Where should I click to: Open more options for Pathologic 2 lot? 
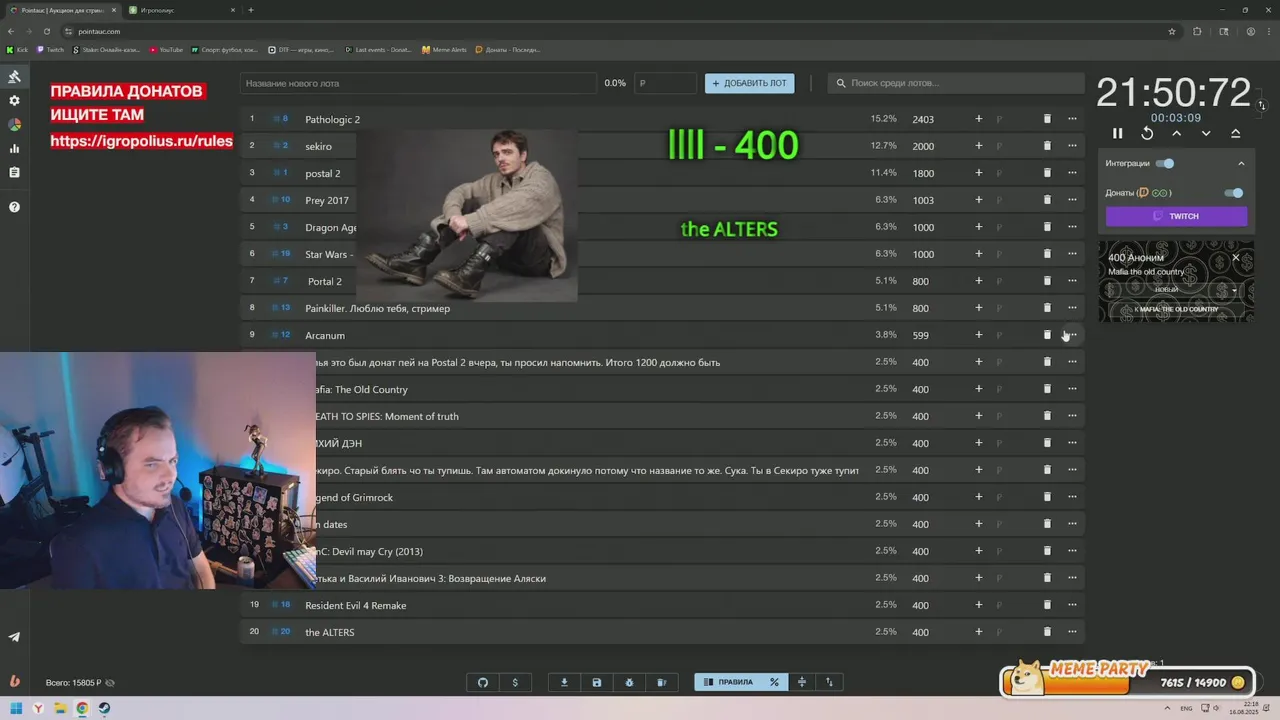coord(1072,119)
